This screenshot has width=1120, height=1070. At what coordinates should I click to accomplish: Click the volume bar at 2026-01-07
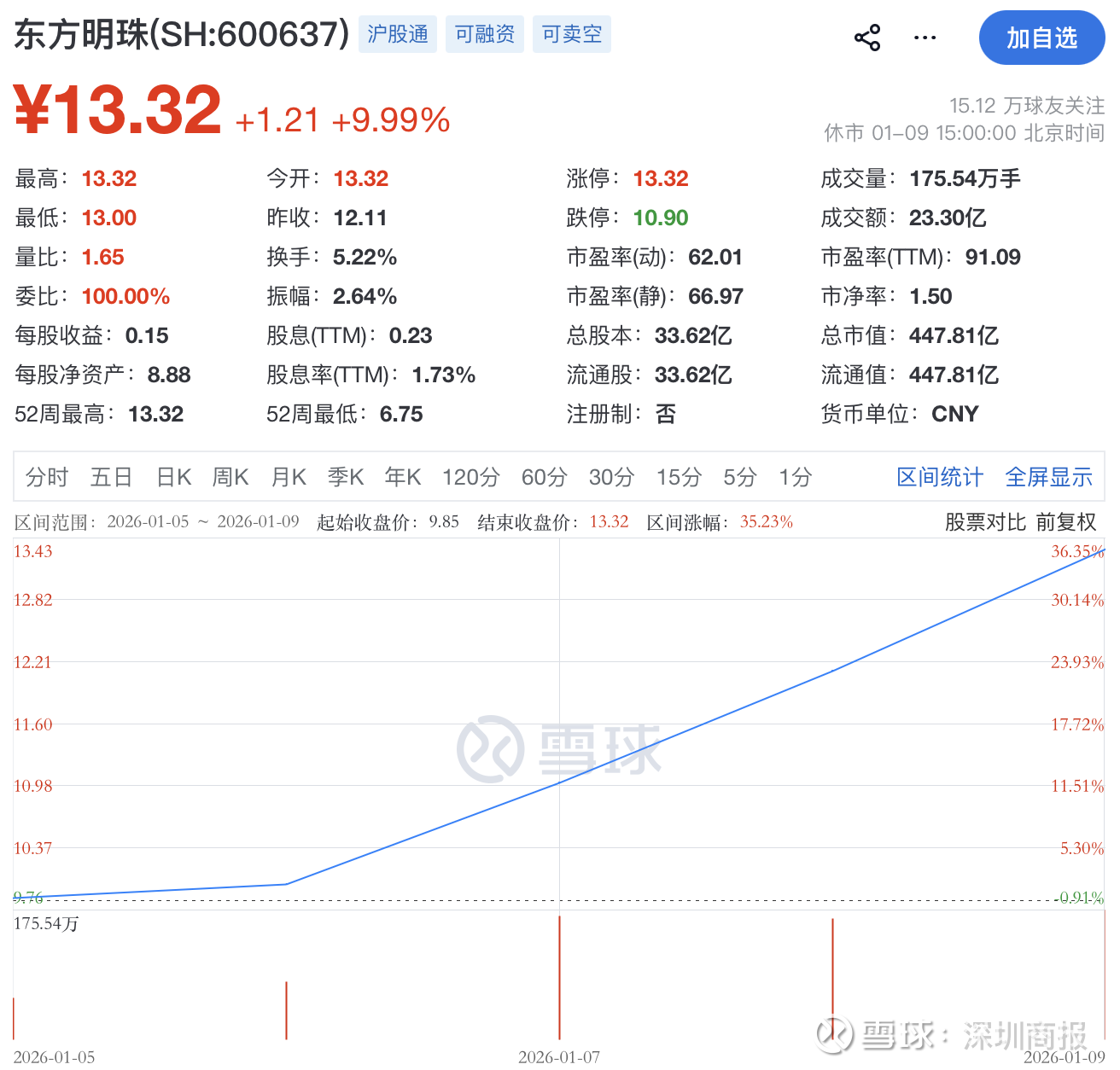click(559, 977)
